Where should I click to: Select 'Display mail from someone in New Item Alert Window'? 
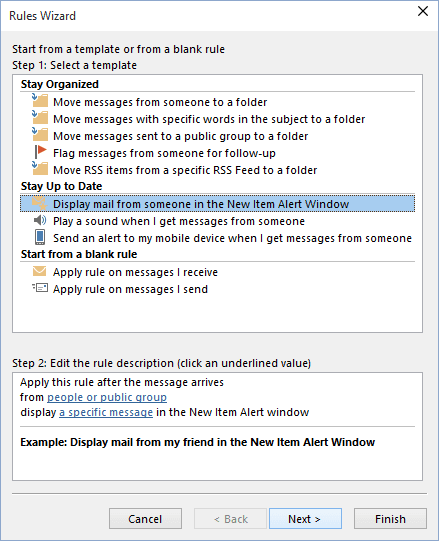pyautogui.click(x=217, y=204)
